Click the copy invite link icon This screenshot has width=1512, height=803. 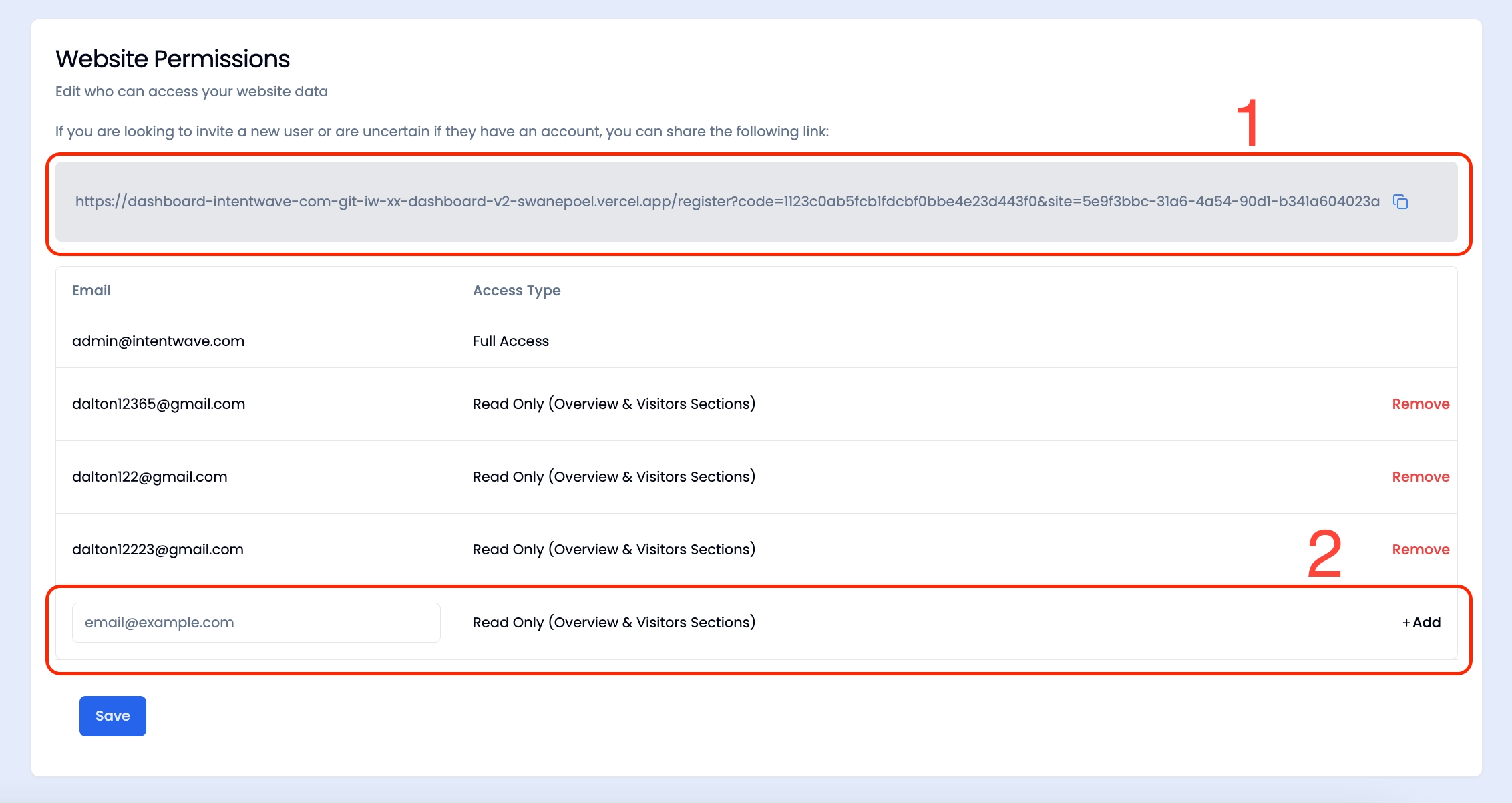pos(1400,202)
